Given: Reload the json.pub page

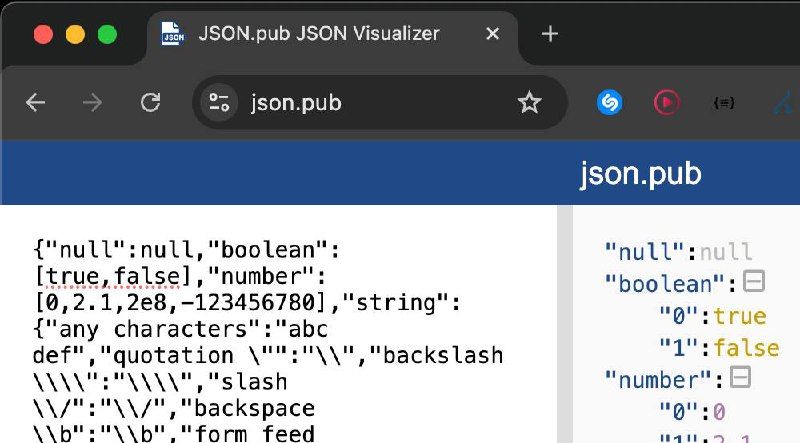Looking at the screenshot, I should [x=151, y=103].
